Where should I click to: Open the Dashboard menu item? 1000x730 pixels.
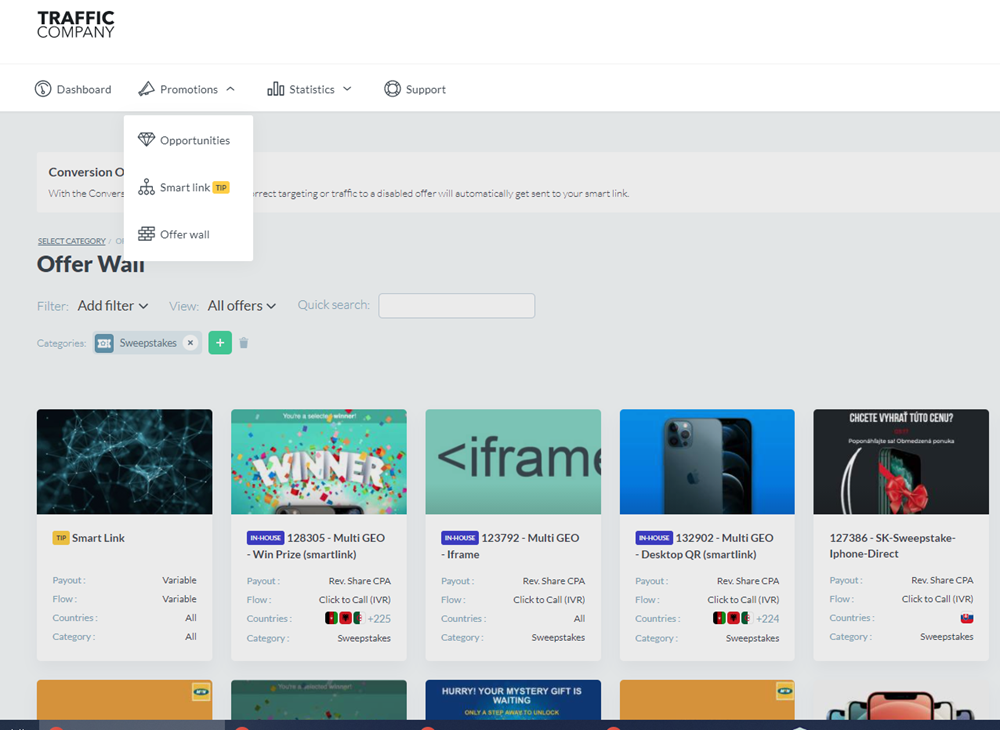[83, 89]
